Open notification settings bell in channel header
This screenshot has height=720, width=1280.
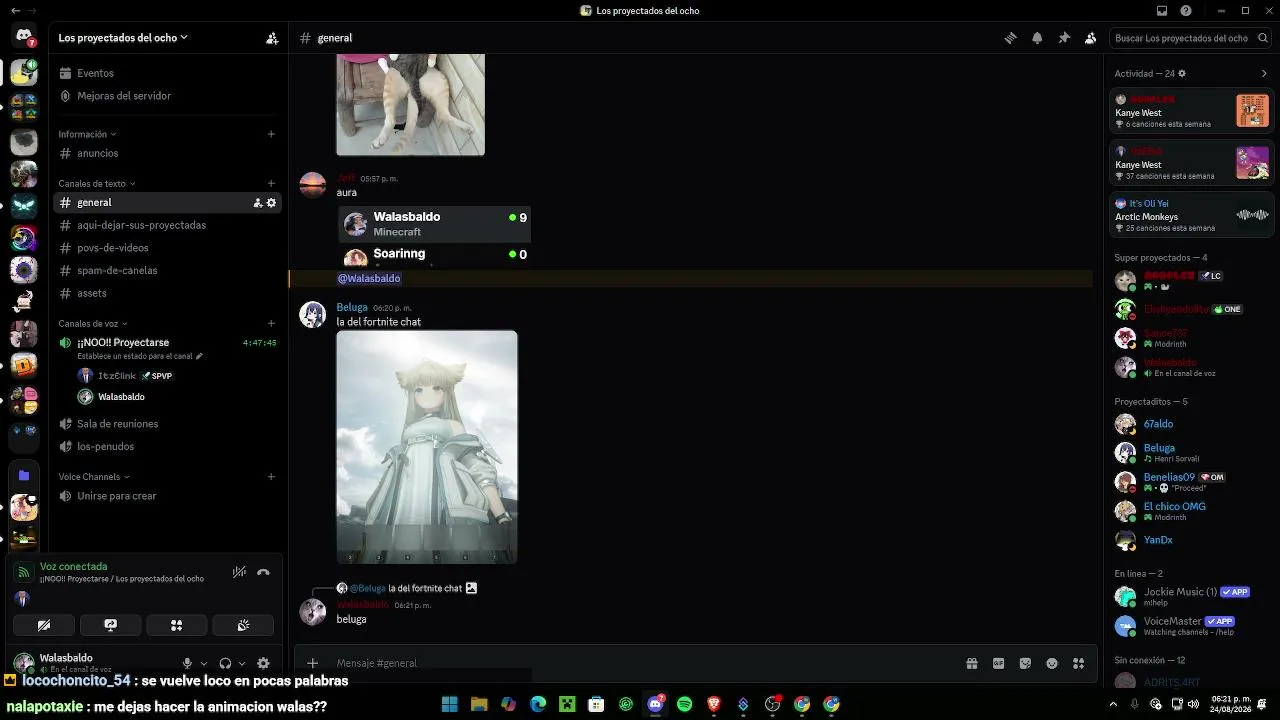click(1037, 38)
